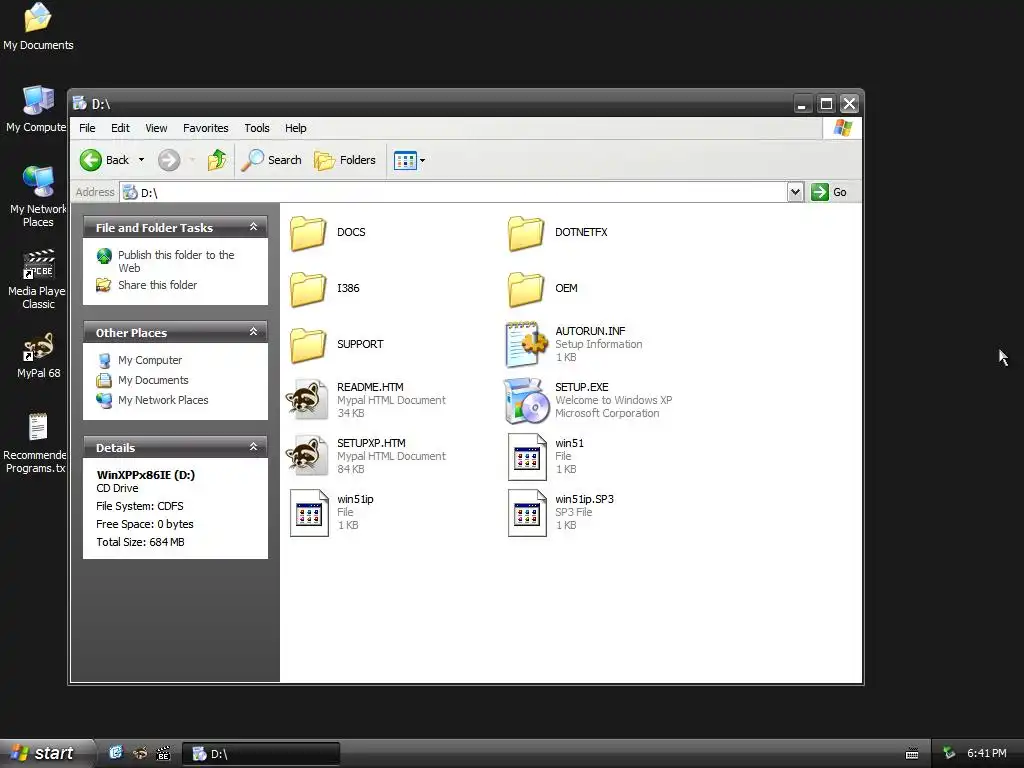The width and height of the screenshot is (1024, 768).
Task: Select the I386 folder icon
Action: [x=308, y=289]
